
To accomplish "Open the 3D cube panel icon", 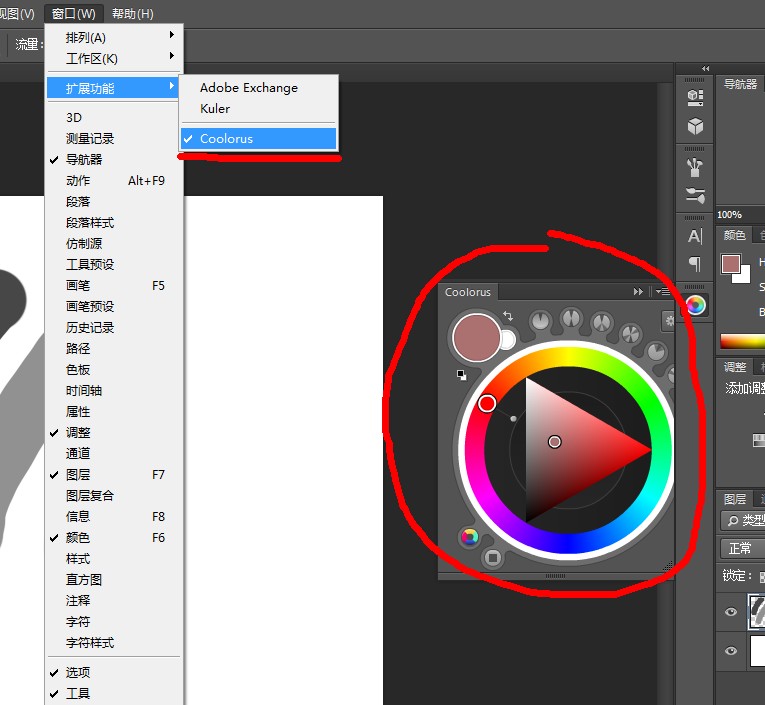I will pyautogui.click(x=695, y=126).
